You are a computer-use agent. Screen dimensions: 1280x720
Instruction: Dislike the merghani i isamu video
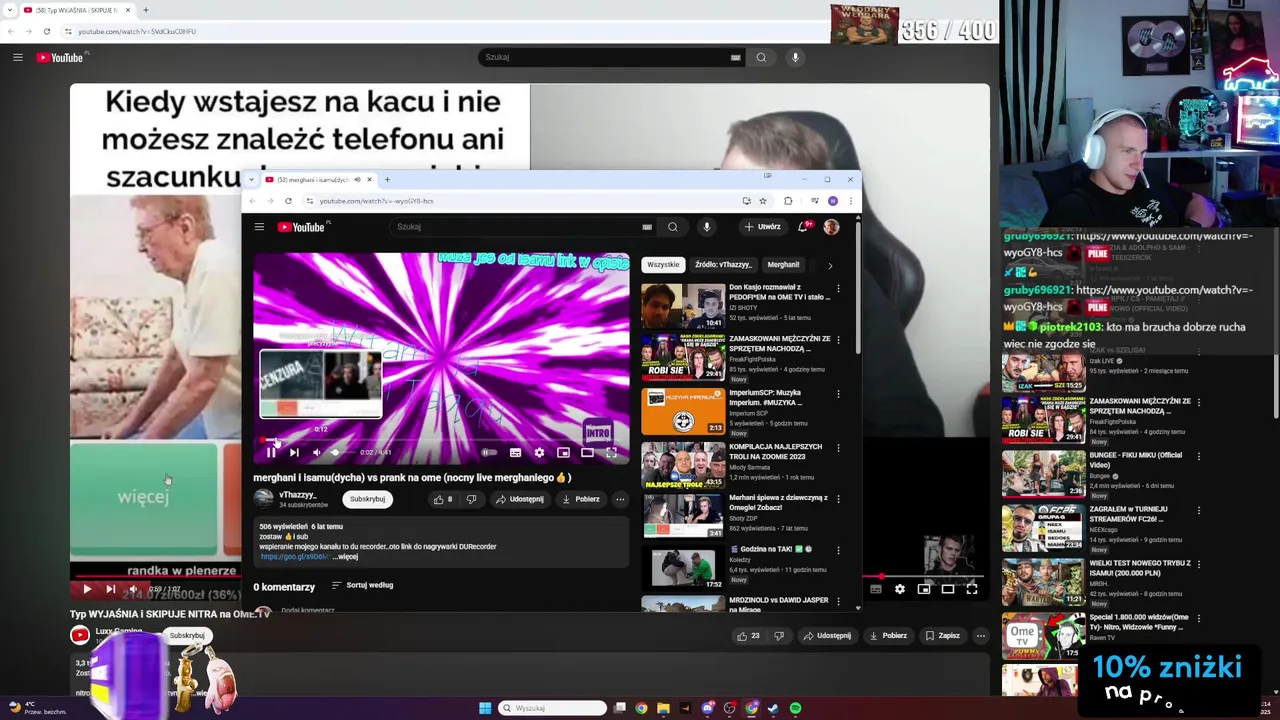point(471,499)
